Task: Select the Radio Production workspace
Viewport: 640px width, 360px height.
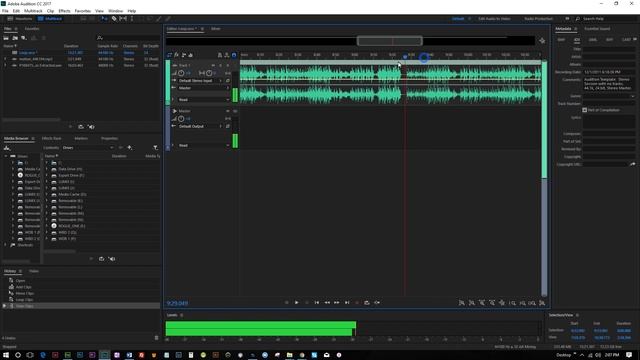Action: (x=538, y=19)
